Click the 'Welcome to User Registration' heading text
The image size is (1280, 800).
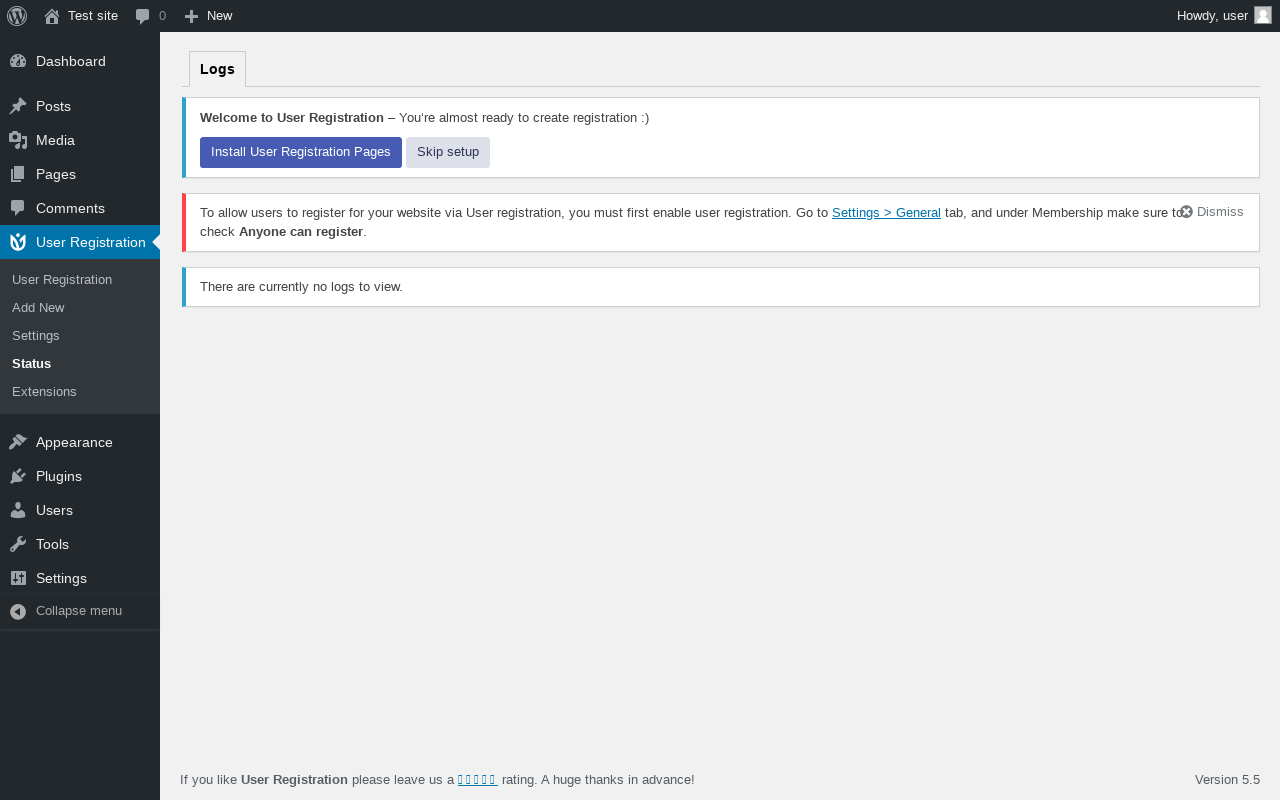point(292,117)
